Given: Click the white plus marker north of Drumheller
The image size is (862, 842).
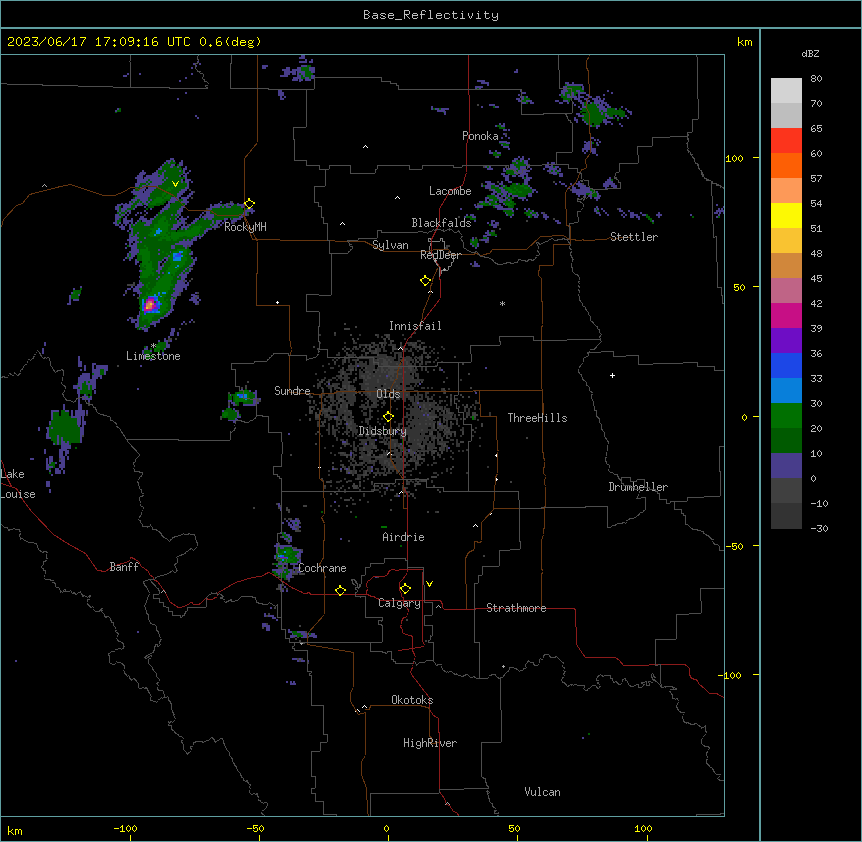Looking at the screenshot, I should (612, 375).
